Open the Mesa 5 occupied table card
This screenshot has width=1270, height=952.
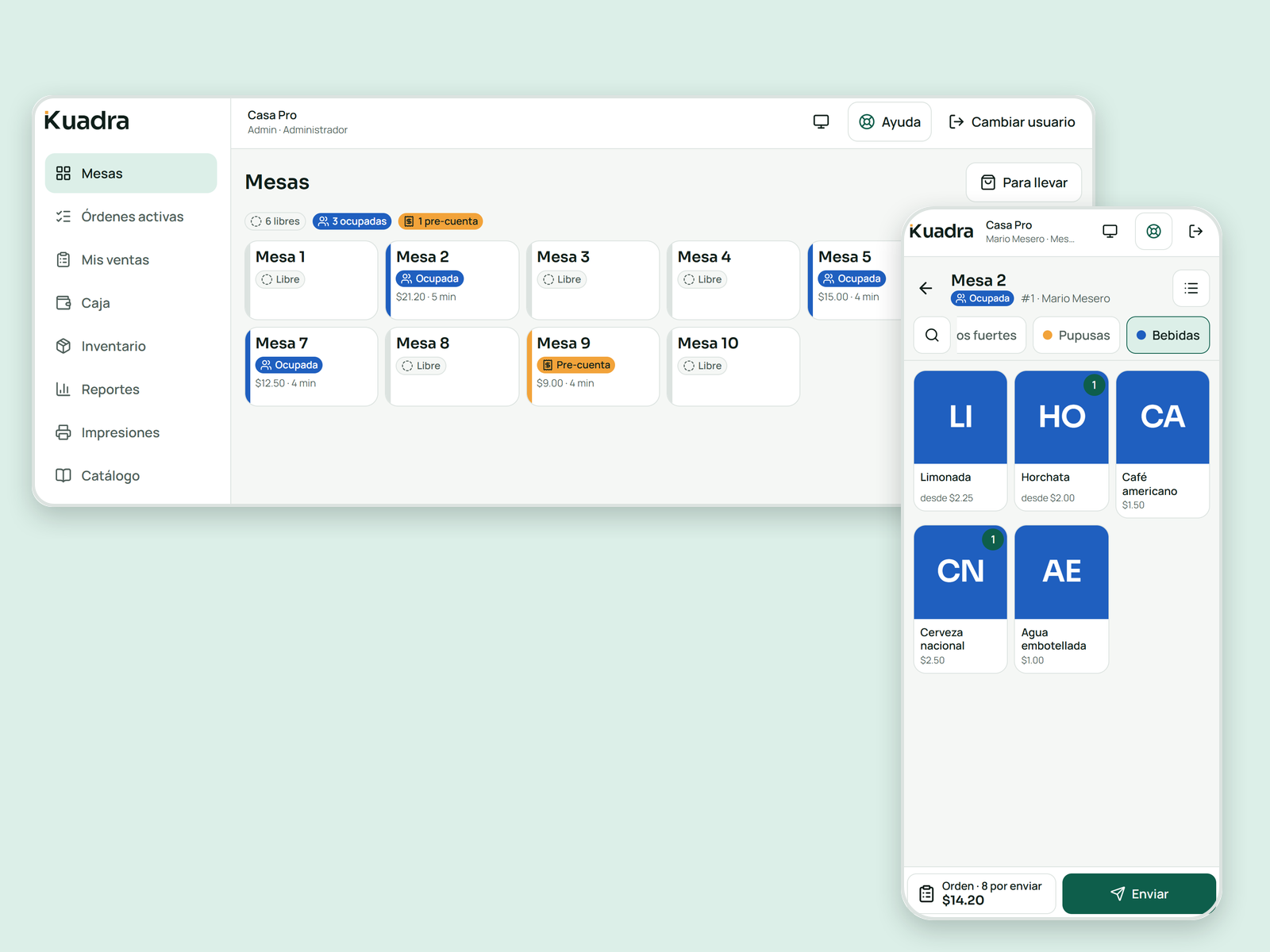click(856, 280)
